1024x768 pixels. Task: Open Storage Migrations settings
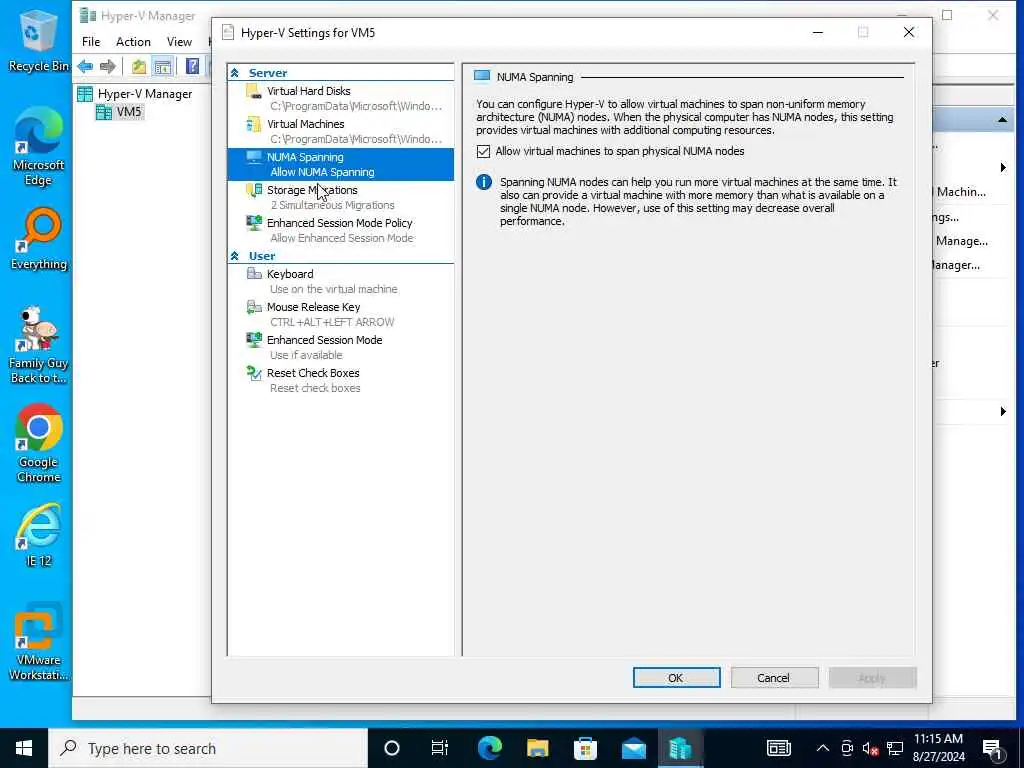coord(340,197)
